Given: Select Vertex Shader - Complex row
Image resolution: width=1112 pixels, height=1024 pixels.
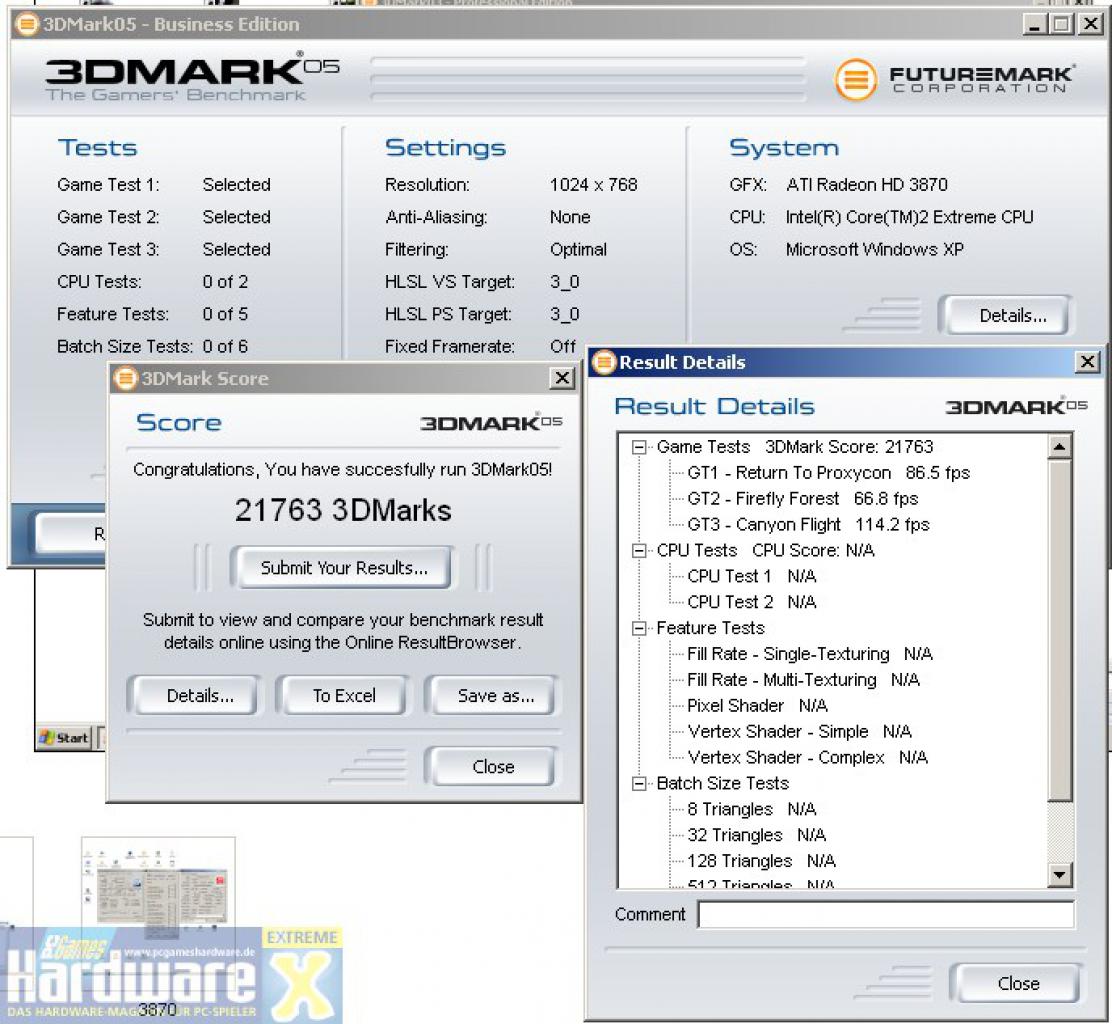Looking at the screenshot, I should [x=807, y=757].
